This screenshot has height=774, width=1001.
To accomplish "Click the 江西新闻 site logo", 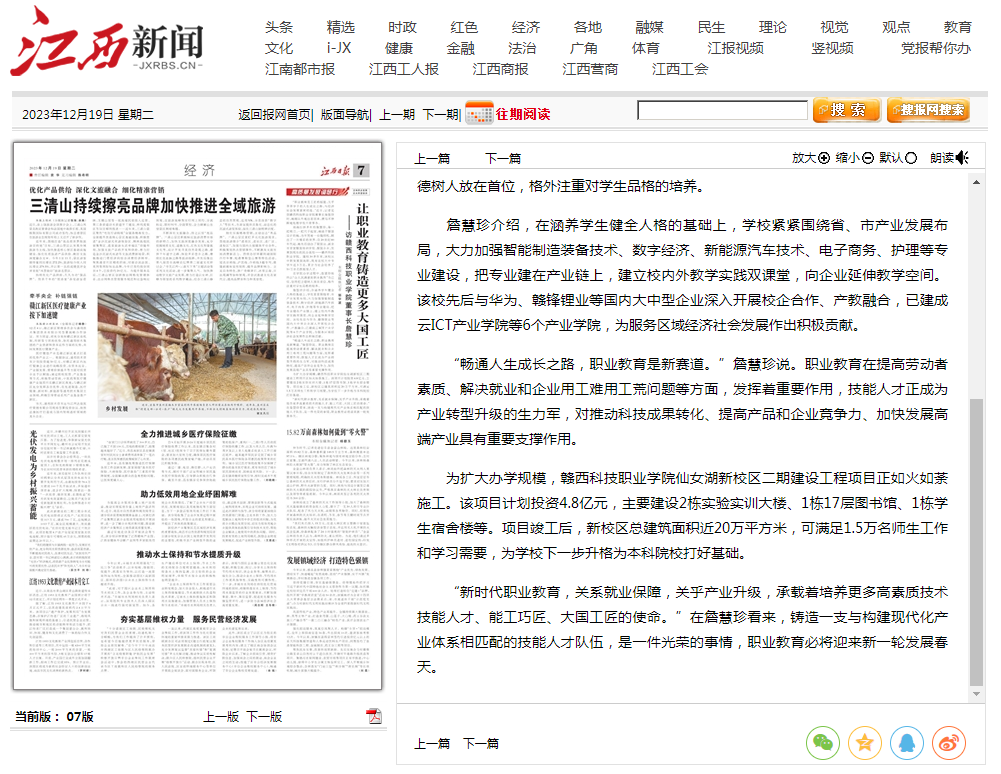I will [x=107, y=43].
